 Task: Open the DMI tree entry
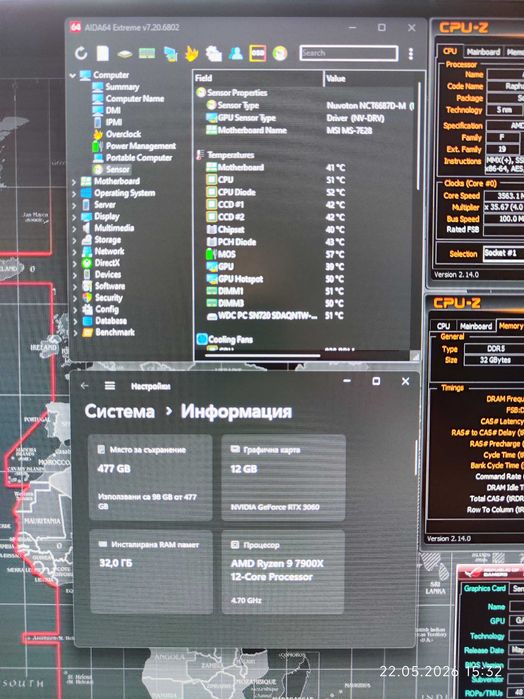[113, 110]
